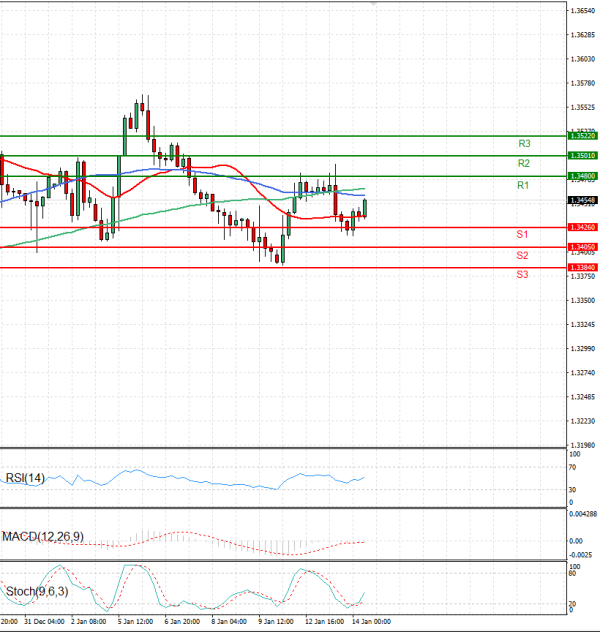Select the 1.34050 red price tag
This screenshot has width=600, height=632.
[582, 247]
